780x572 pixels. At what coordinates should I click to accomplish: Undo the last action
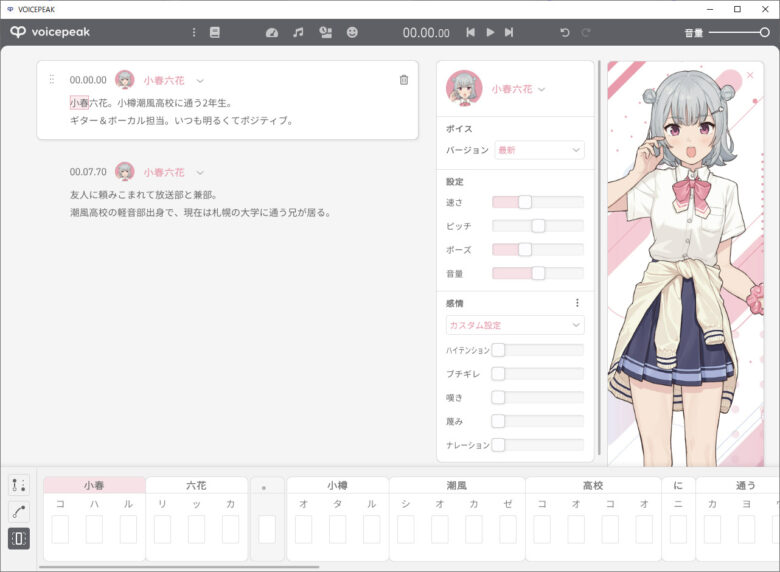pos(565,32)
